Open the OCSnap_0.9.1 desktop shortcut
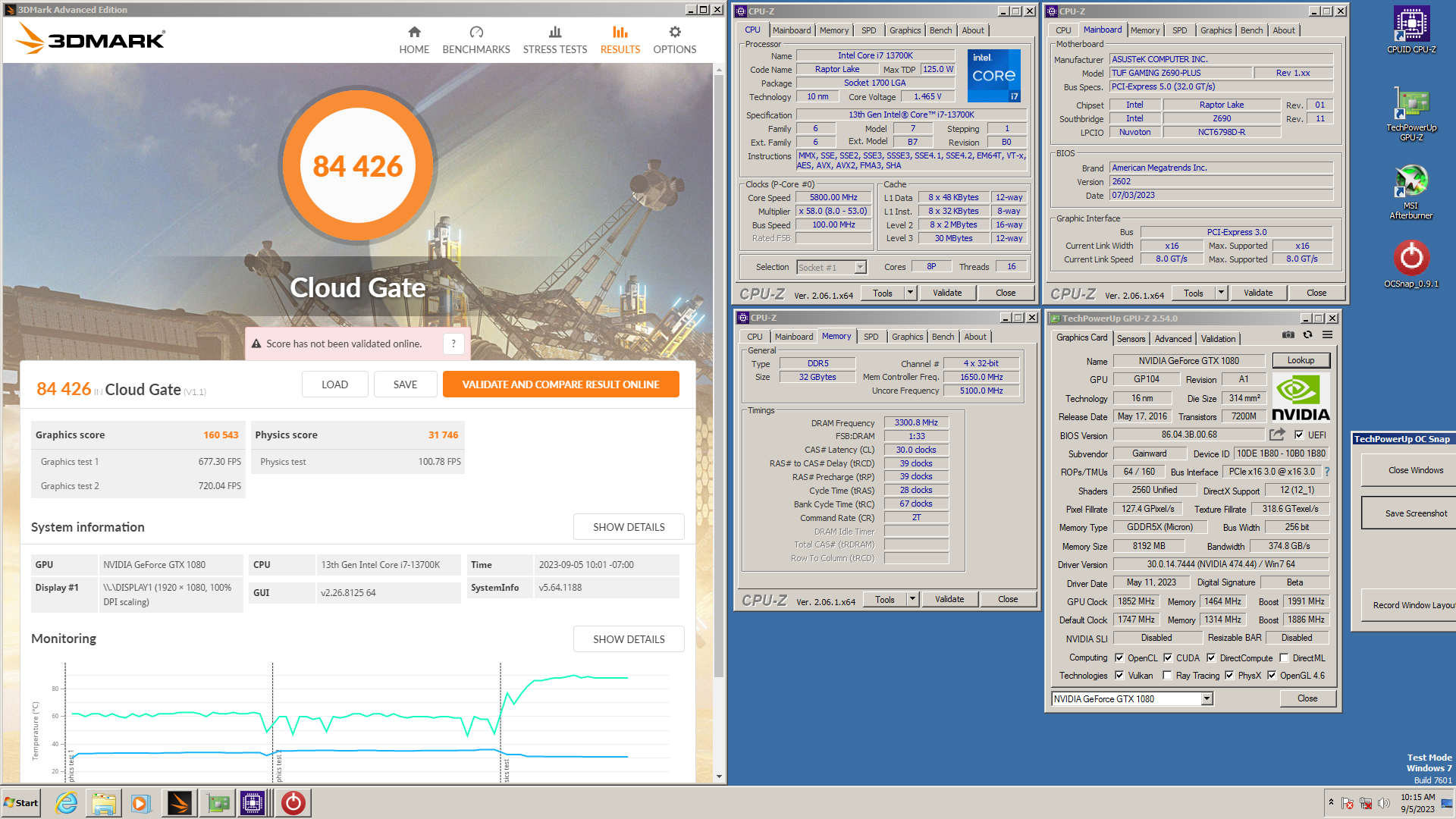1456x819 pixels. click(x=1411, y=264)
